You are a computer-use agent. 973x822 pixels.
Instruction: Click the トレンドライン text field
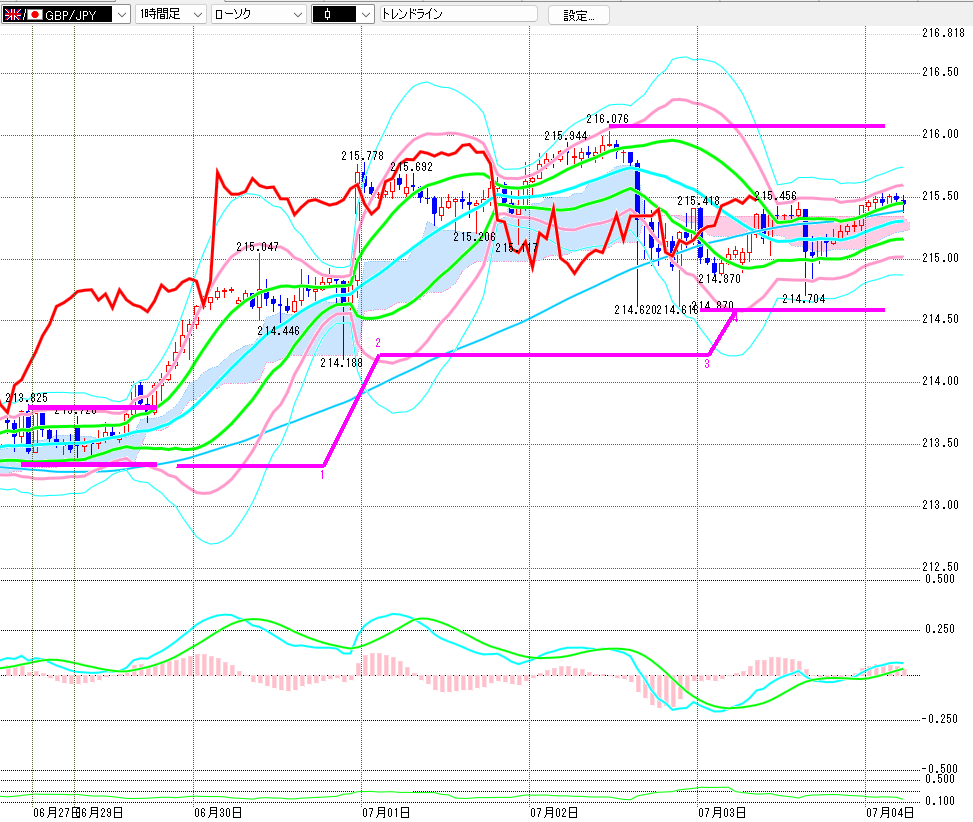tap(459, 14)
